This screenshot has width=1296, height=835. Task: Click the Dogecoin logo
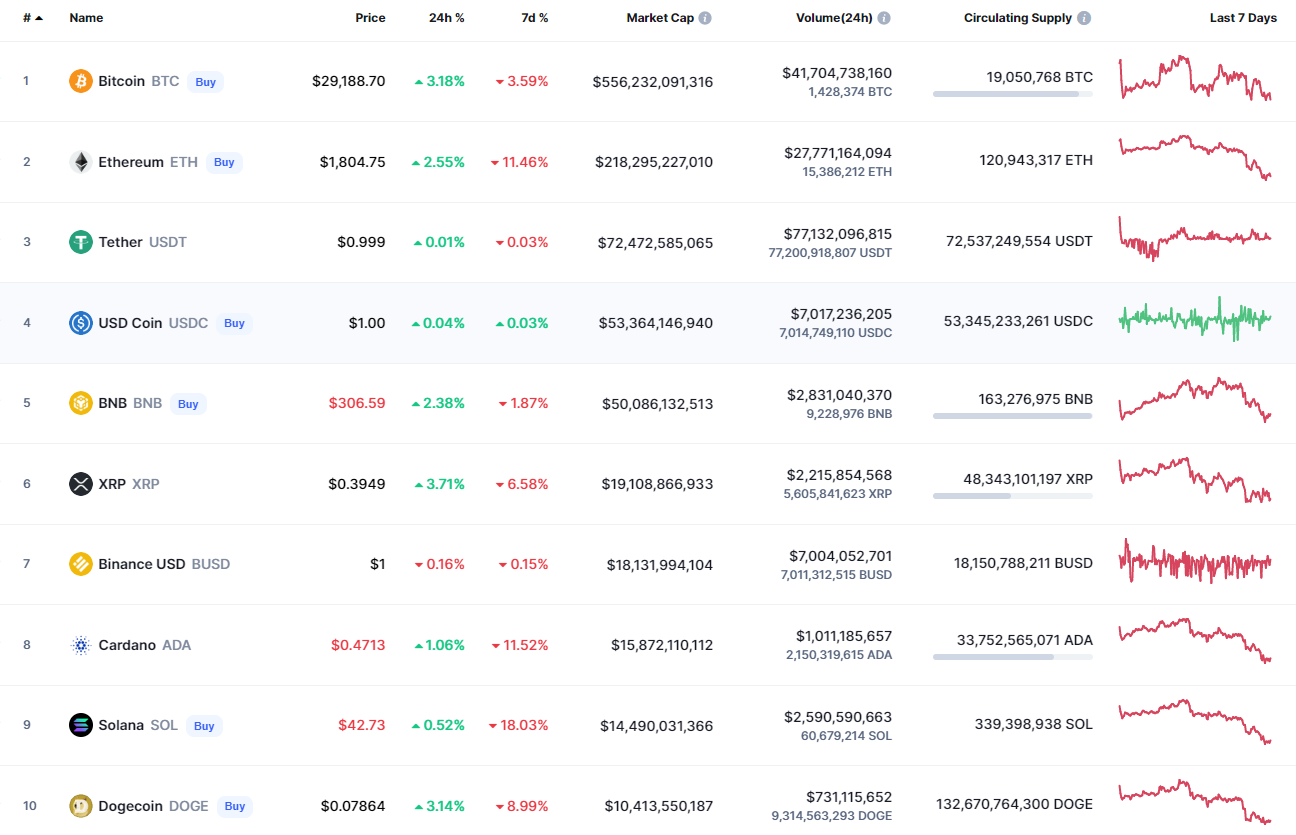[81, 806]
